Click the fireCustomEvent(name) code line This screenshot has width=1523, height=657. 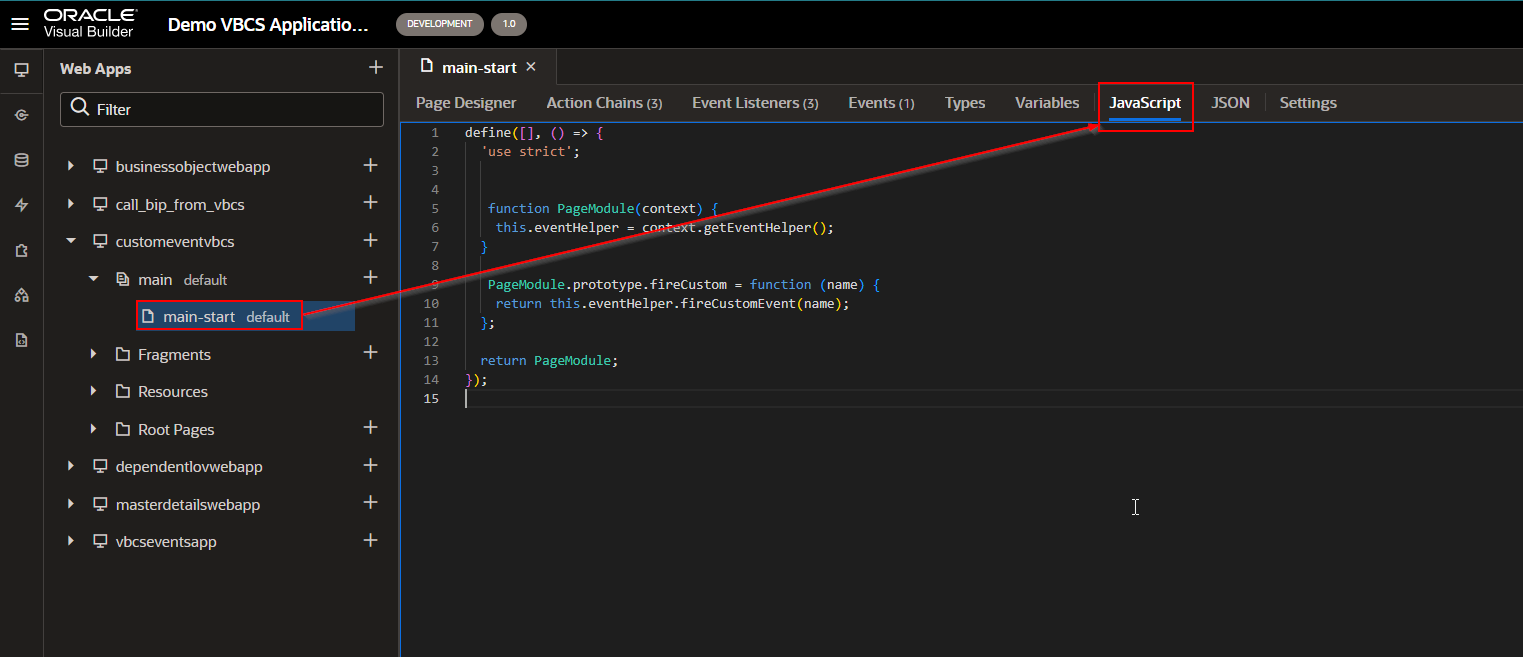[672, 303]
